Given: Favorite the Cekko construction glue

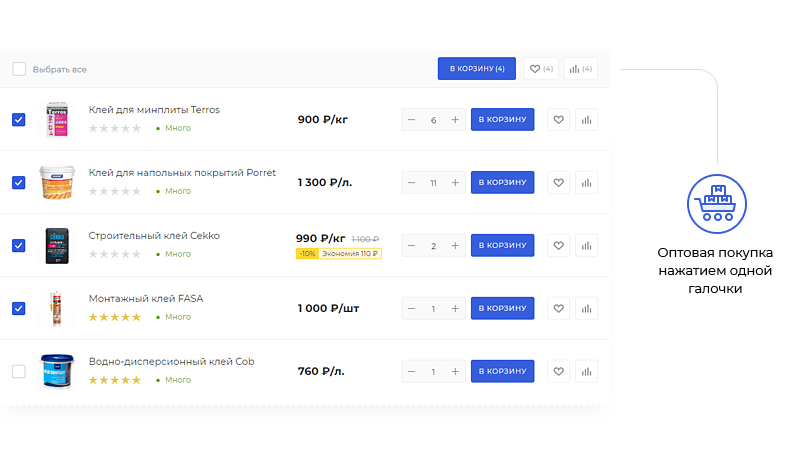Looking at the screenshot, I should (559, 246).
